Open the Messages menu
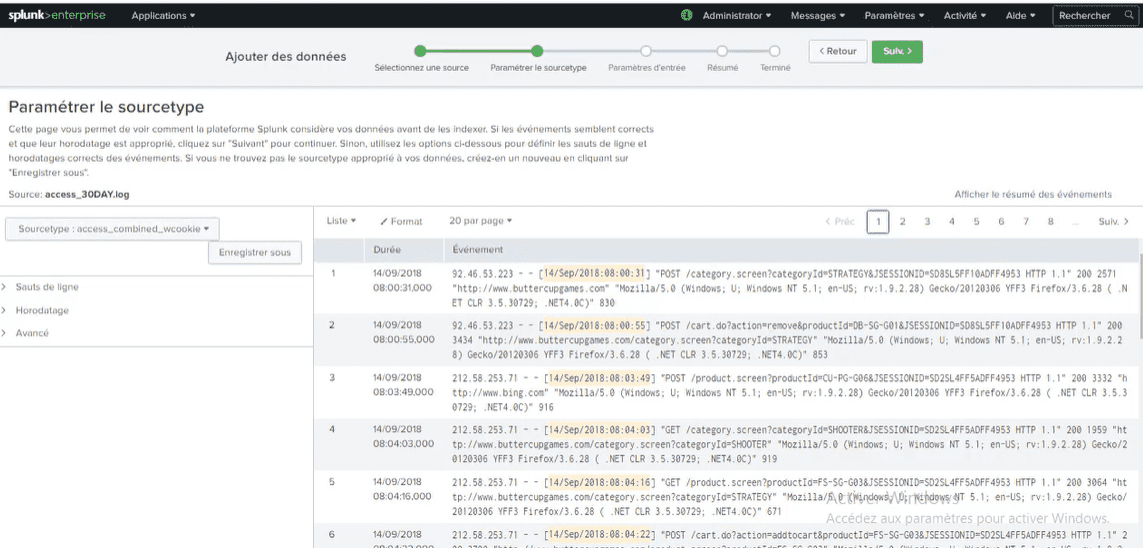 tap(818, 15)
